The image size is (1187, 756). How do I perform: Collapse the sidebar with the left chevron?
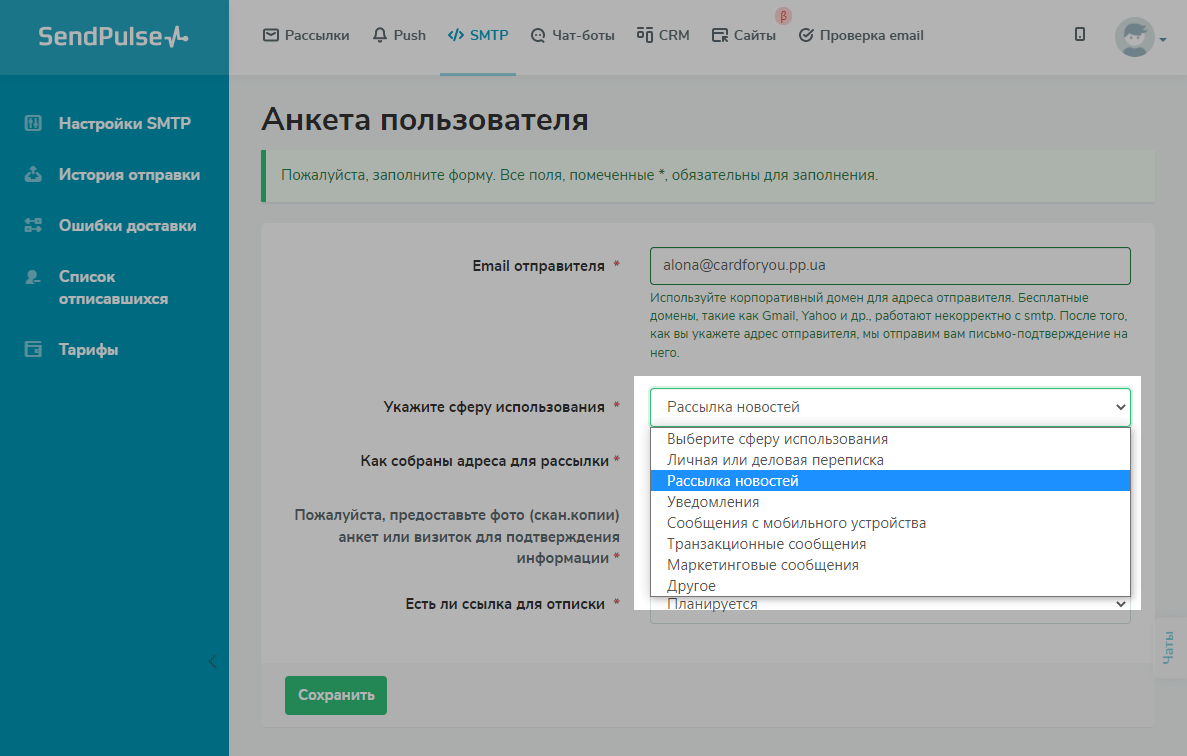(x=212, y=661)
